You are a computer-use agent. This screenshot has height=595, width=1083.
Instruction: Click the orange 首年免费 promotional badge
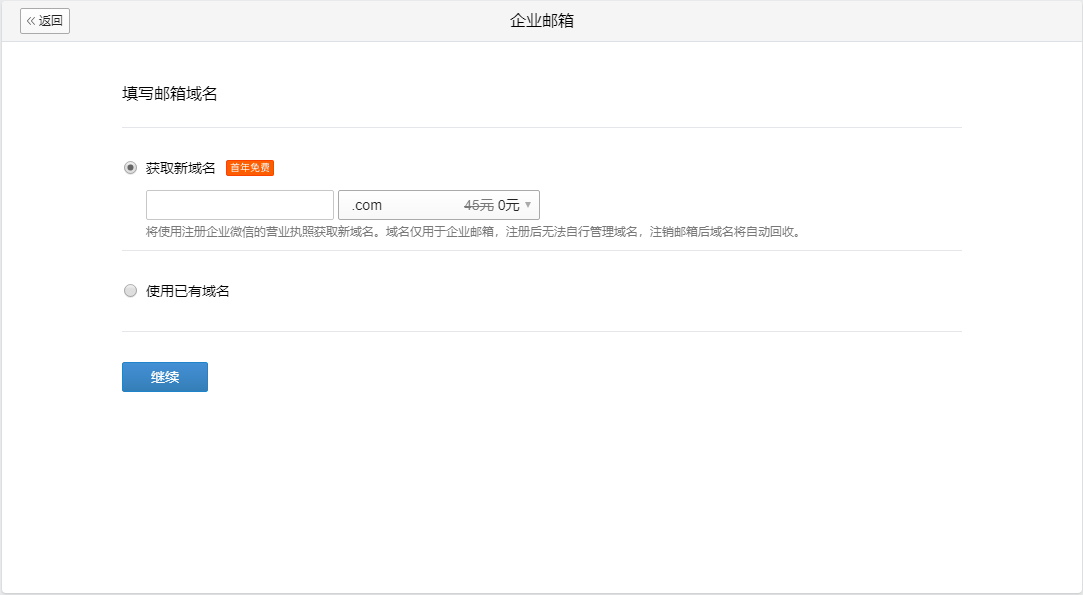(x=248, y=168)
